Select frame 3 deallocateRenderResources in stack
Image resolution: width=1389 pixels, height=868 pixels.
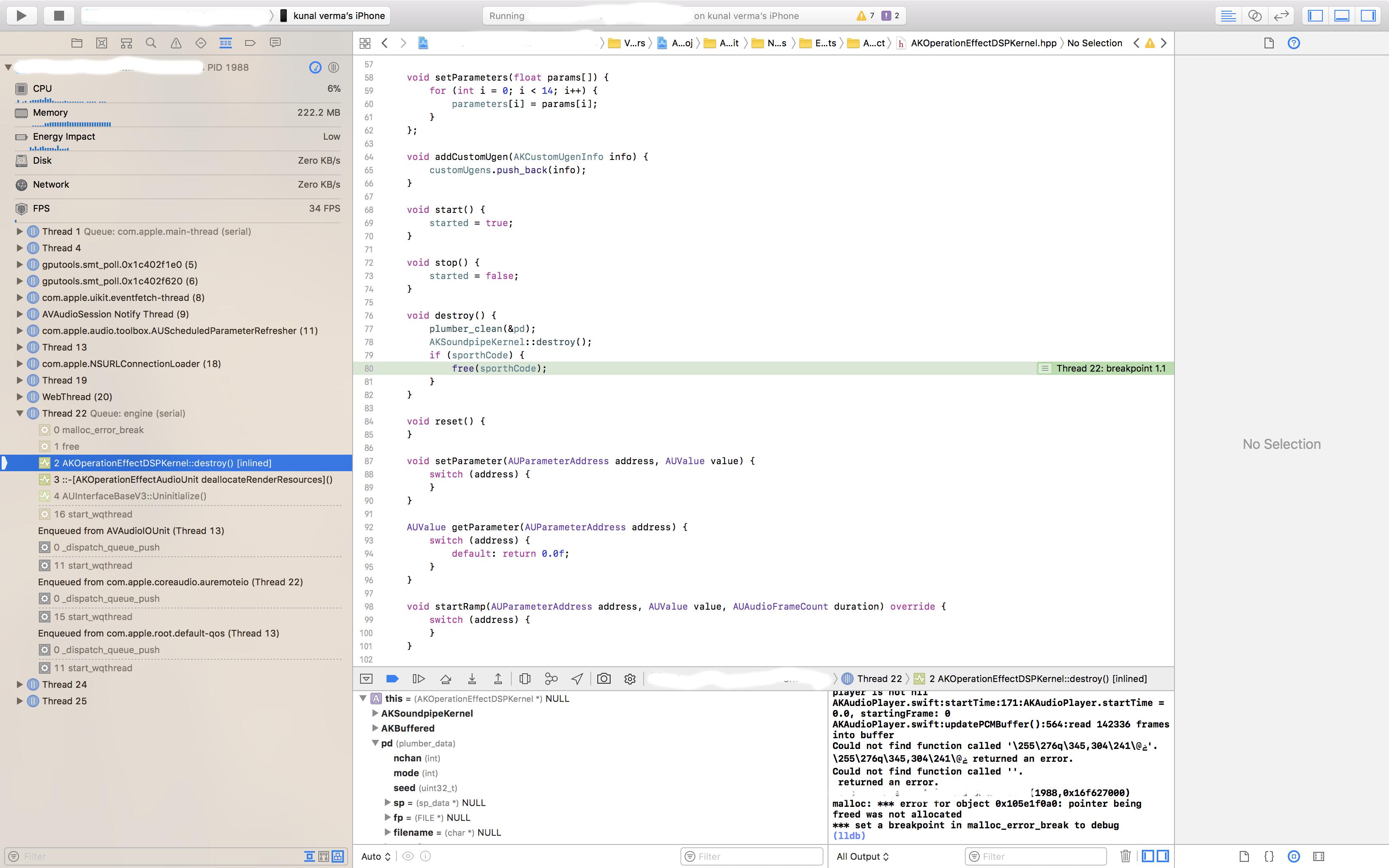(x=193, y=479)
